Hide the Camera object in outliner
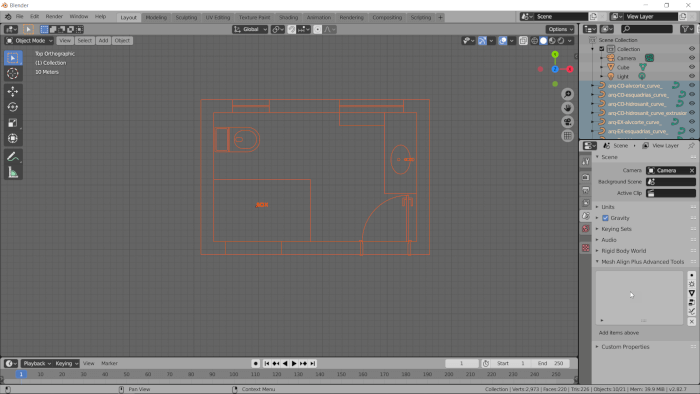The height and width of the screenshot is (394, 700). [x=692, y=58]
